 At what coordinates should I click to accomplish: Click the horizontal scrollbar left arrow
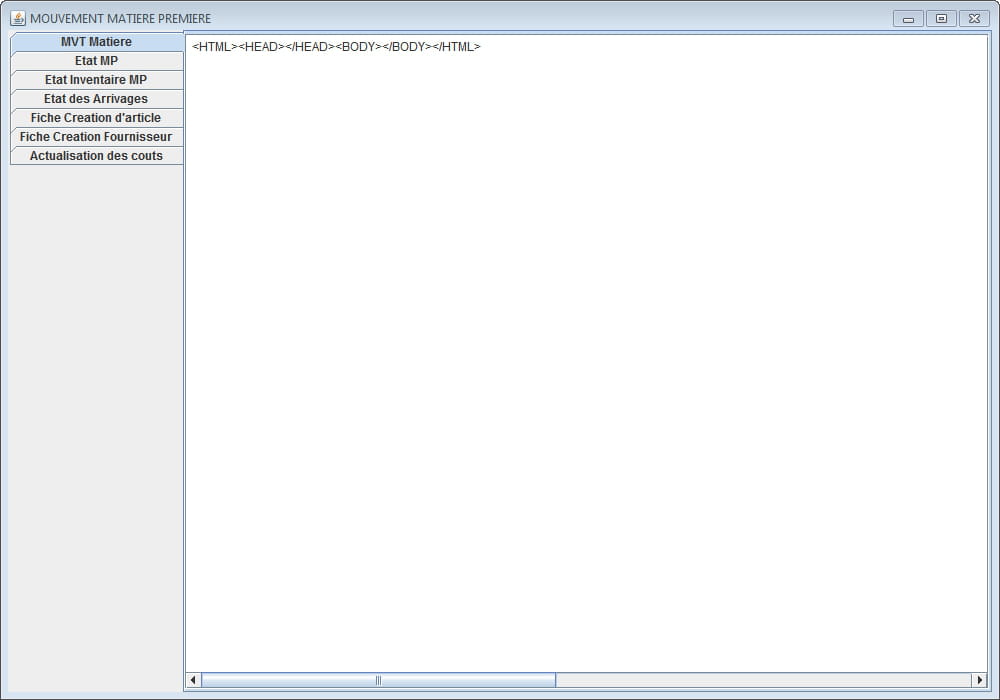193,680
